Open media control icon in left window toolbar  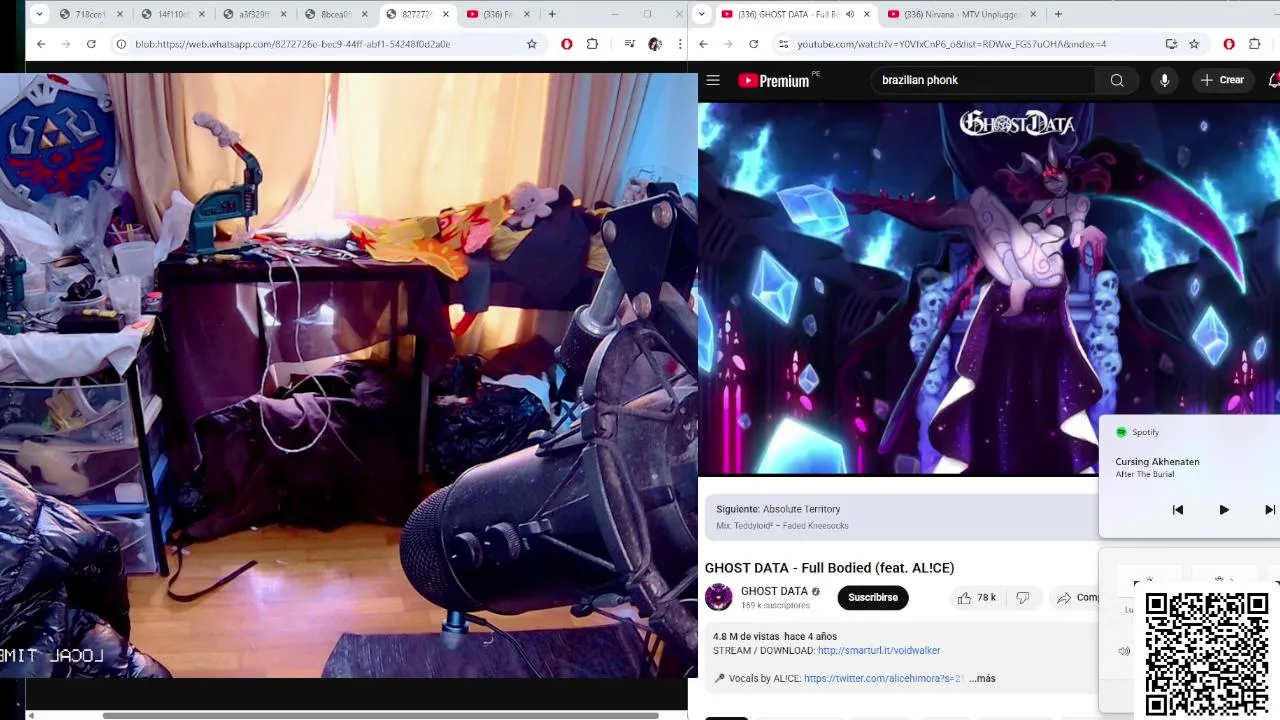tap(629, 44)
